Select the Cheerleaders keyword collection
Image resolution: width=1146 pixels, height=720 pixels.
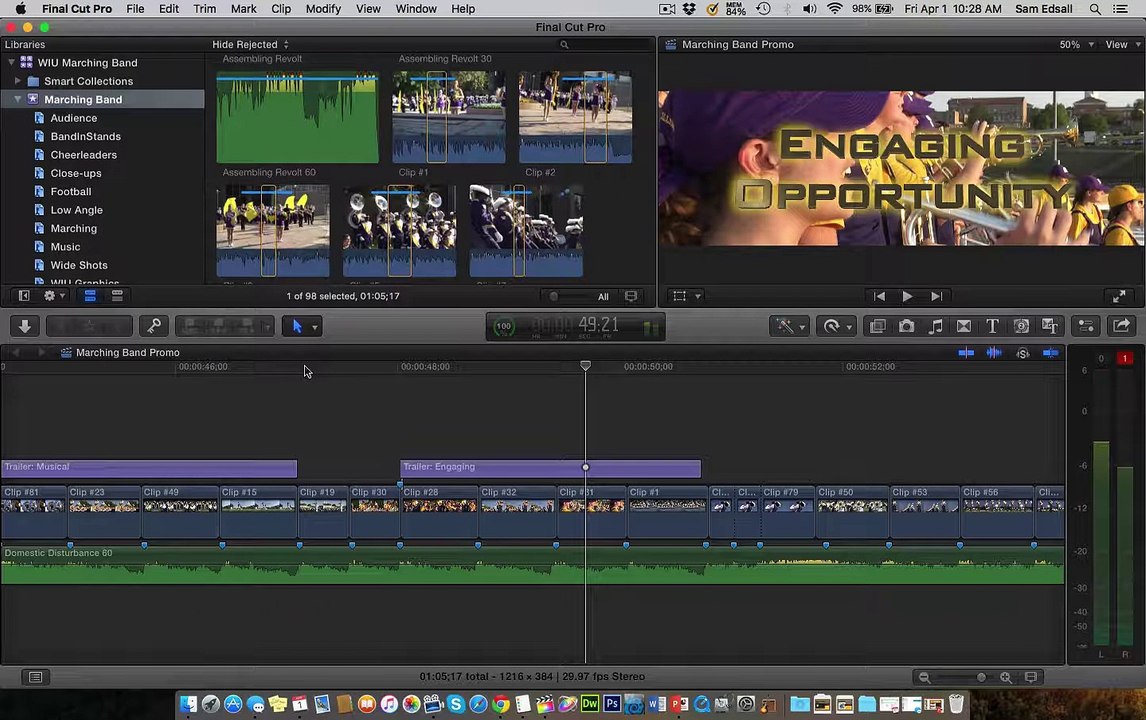pyautogui.click(x=83, y=155)
